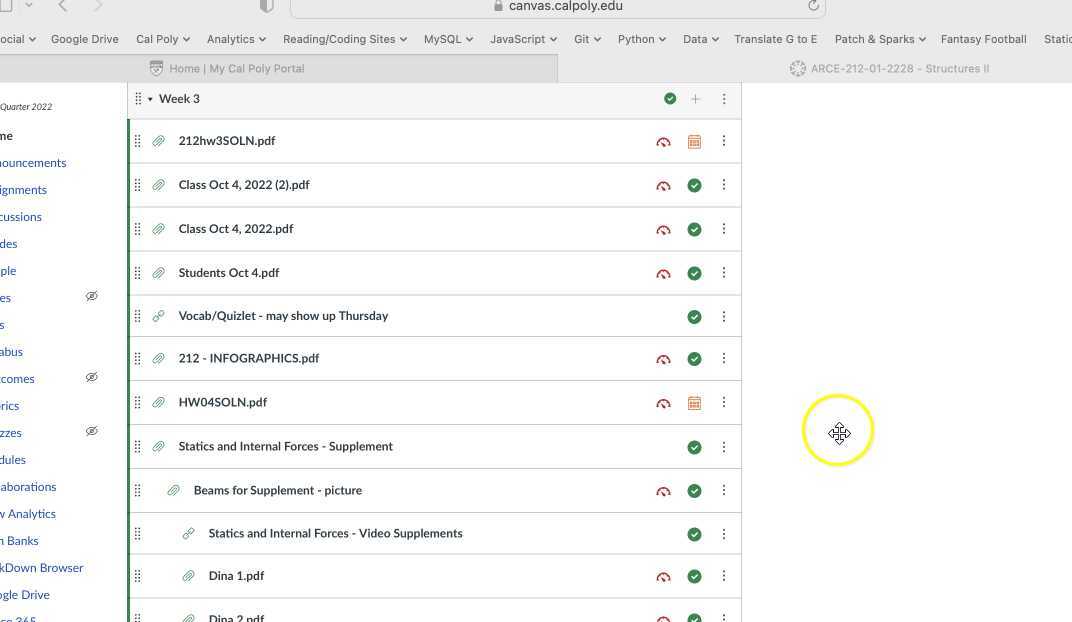Click the drag handle for Class Oct 4, 2022.pdf
The width and height of the screenshot is (1072, 622).
tap(138, 229)
